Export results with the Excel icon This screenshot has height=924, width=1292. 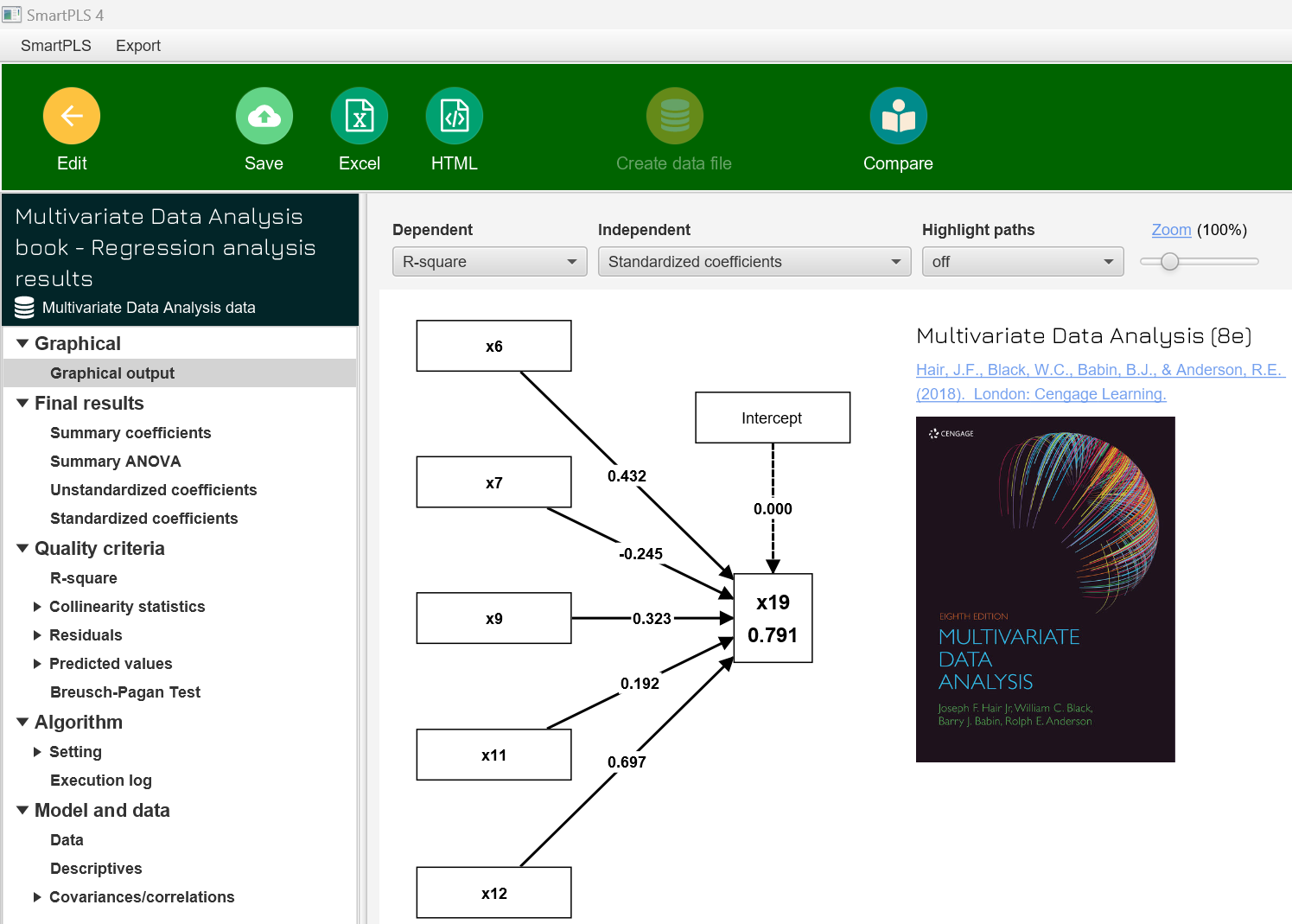(360, 116)
